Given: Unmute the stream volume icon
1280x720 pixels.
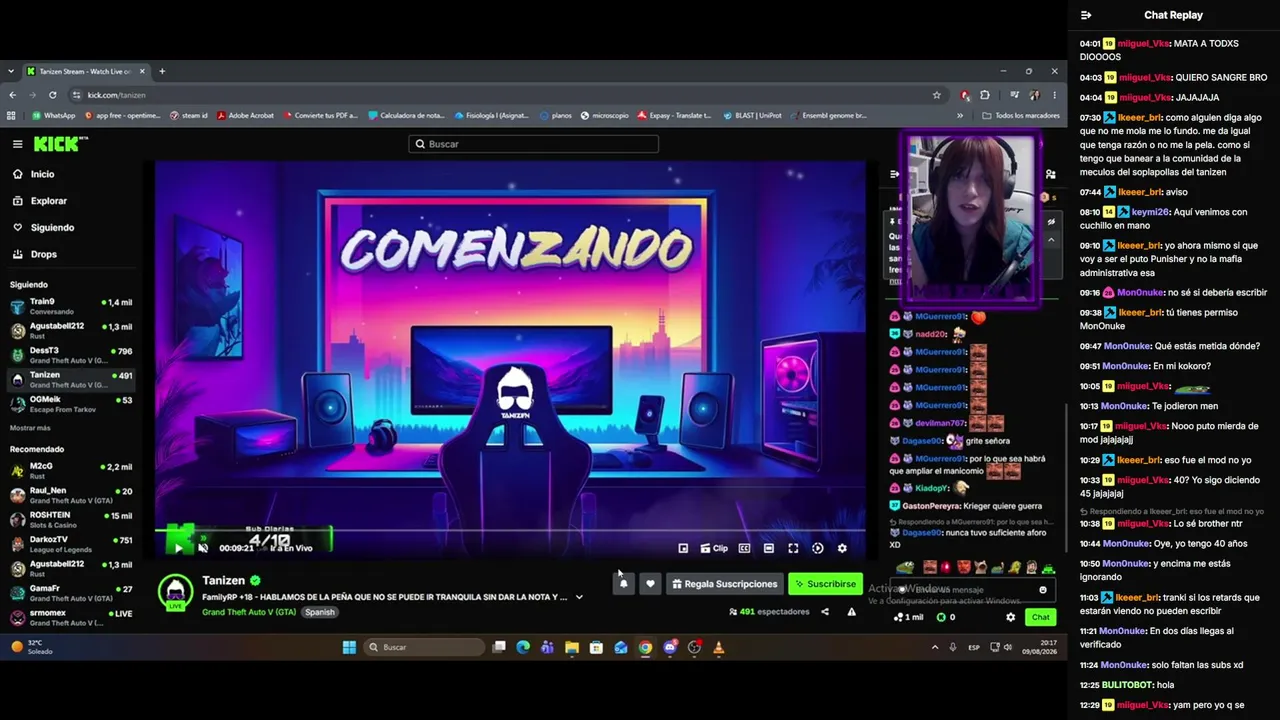Looking at the screenshot, I should tap(203, 548).
